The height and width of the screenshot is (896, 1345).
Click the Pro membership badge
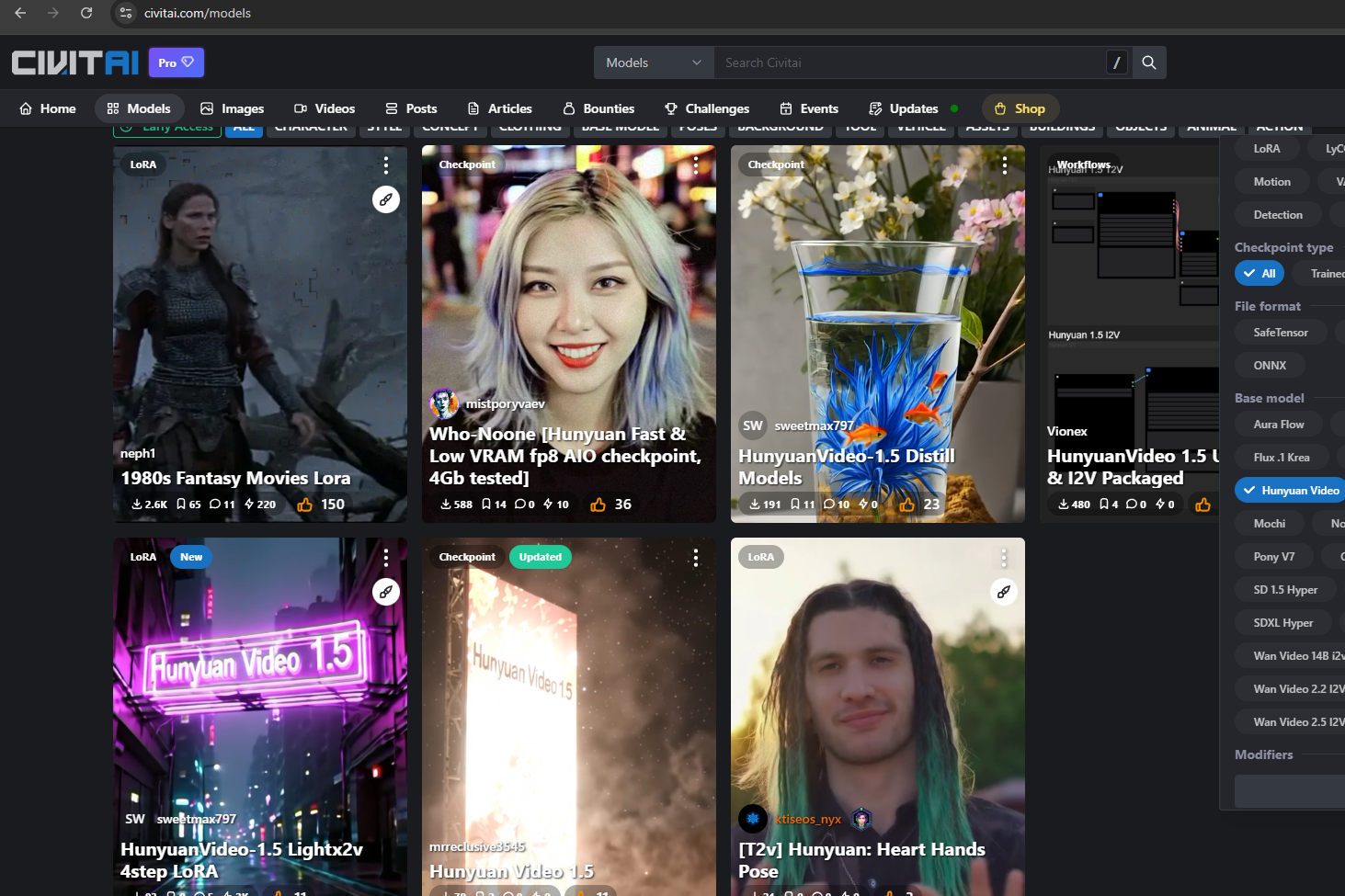point(177,62)
